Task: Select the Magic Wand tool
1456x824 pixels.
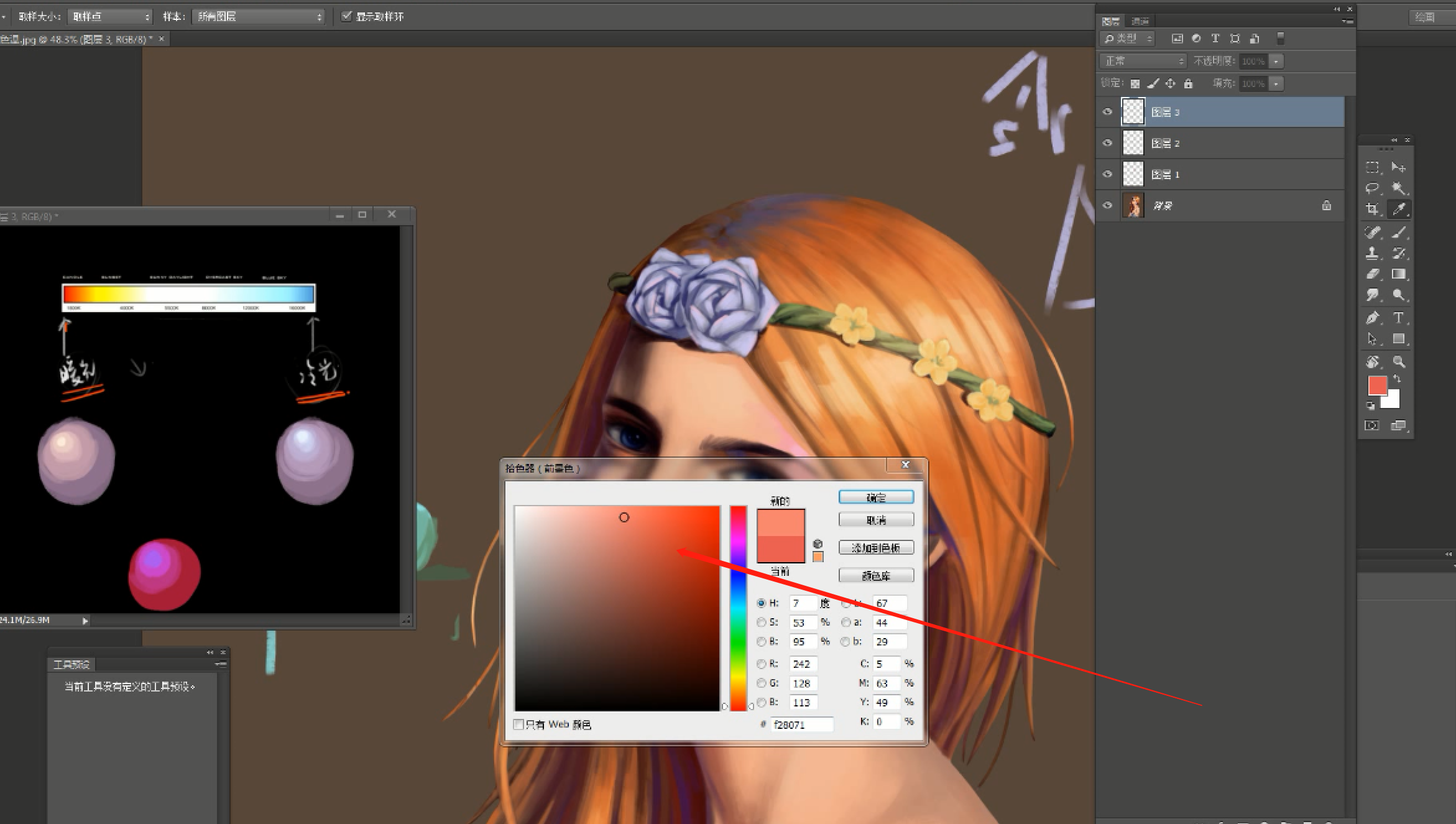Action: point(1399,188)
